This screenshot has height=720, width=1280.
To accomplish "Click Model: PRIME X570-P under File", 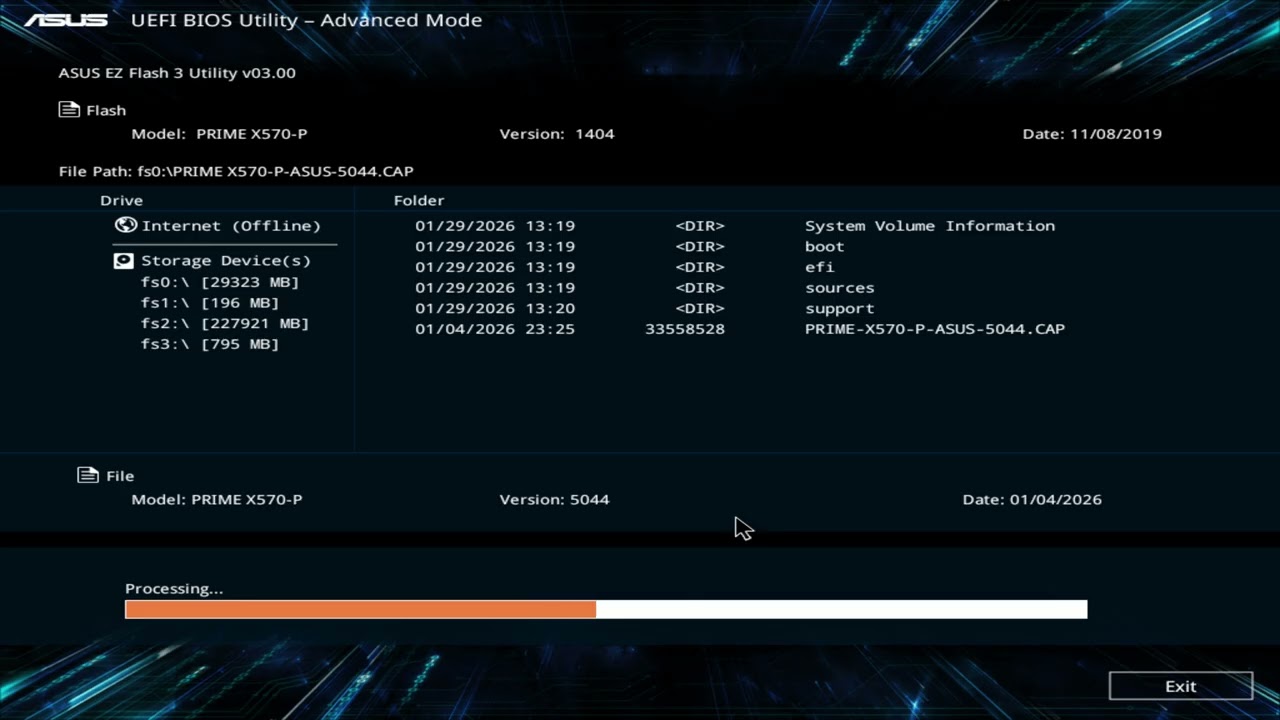I will click(217, 499).
